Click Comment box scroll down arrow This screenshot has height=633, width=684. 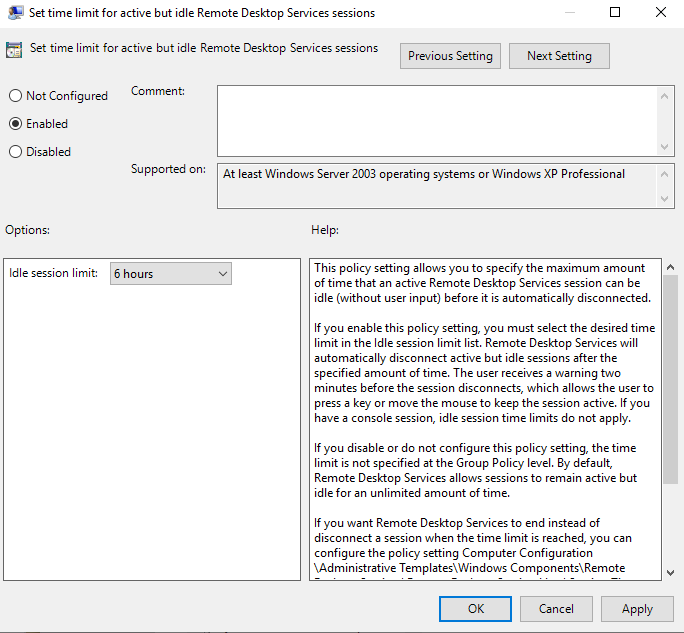click(x=666, y=147)
